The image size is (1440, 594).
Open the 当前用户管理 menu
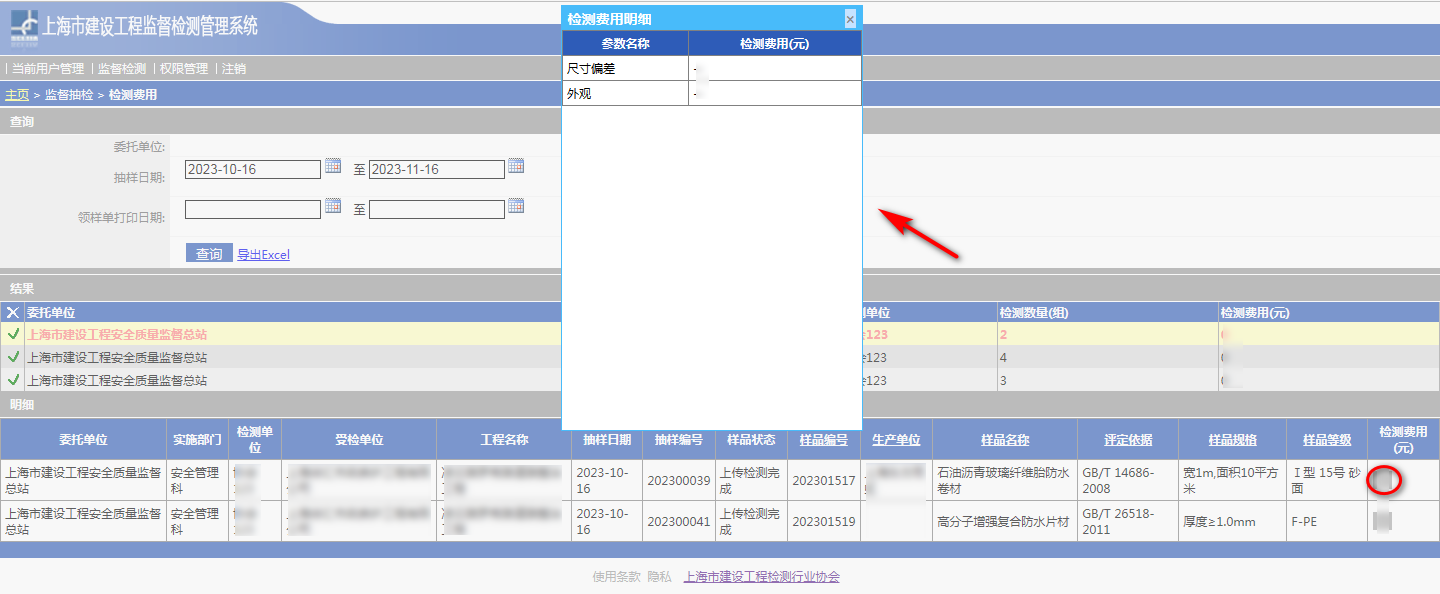coord(48,69)
